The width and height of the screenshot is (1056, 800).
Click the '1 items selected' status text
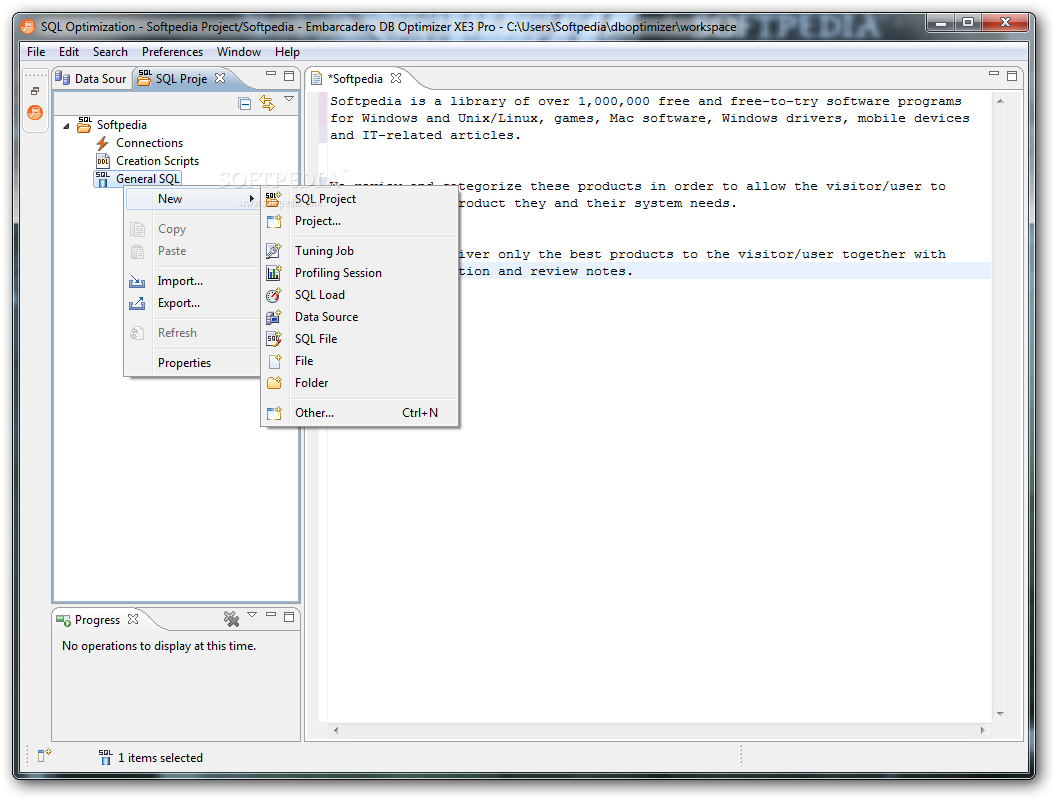pyautogui.click(x=160, y=758)
